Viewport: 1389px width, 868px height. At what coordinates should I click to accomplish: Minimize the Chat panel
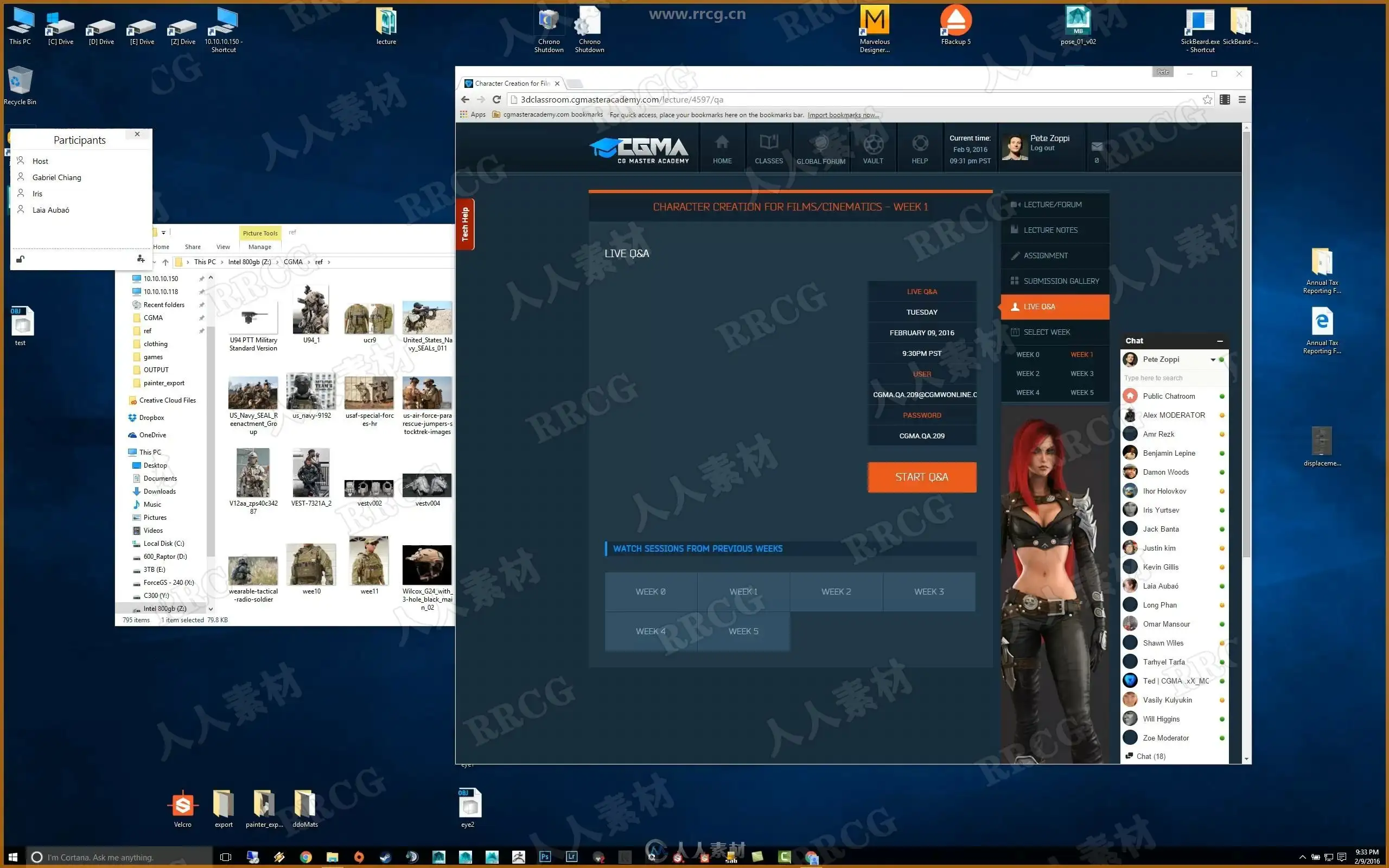pyautogui.click(x=1220, y=341)
